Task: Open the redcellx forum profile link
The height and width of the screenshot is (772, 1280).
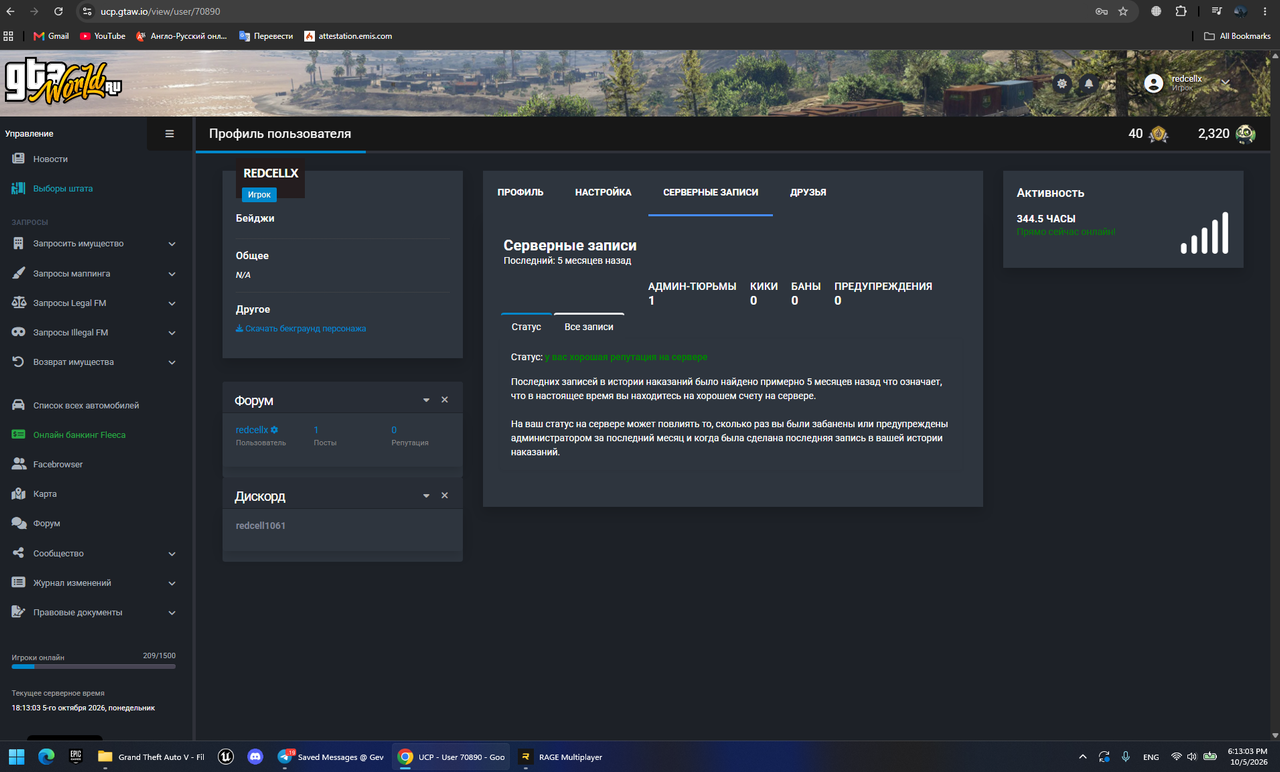Action: click(x=252, y=430)
